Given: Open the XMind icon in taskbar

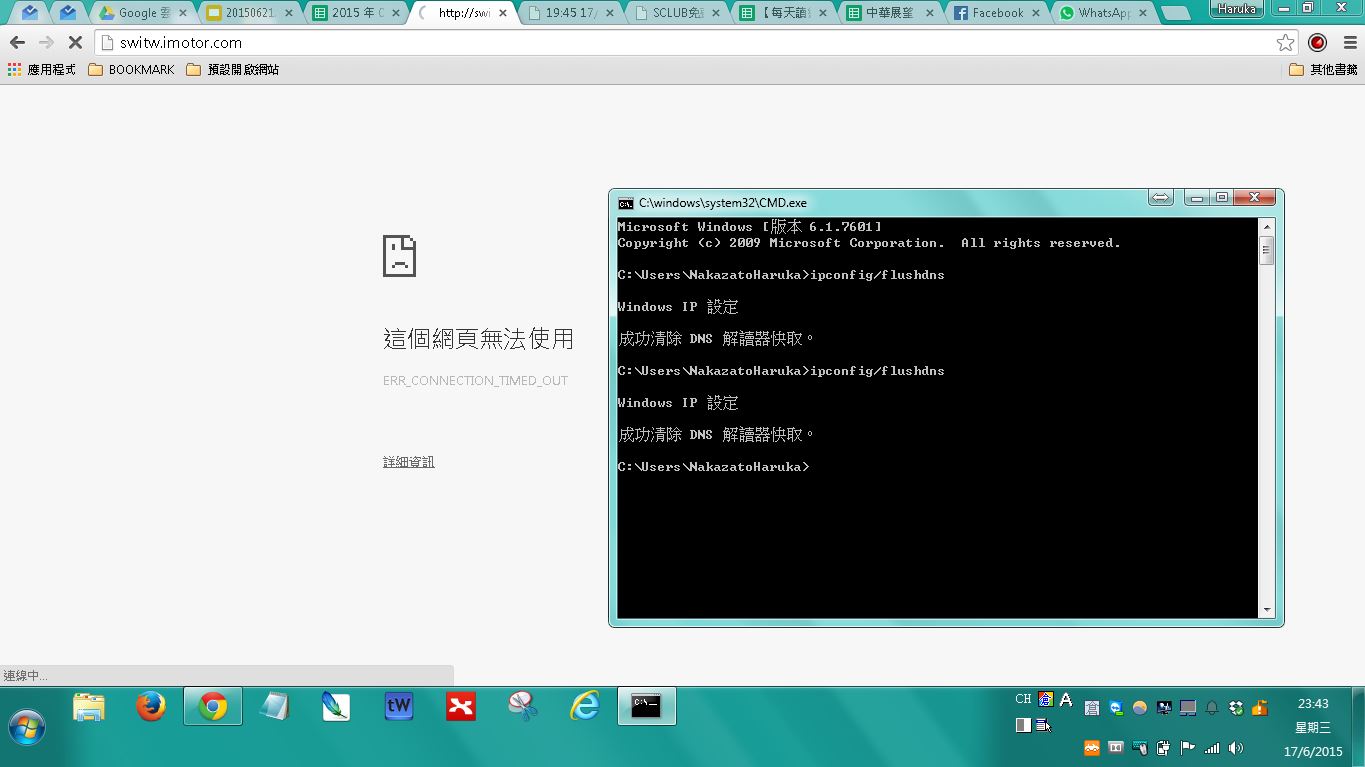Looking at the screenshot, I should tap(461, 707).
